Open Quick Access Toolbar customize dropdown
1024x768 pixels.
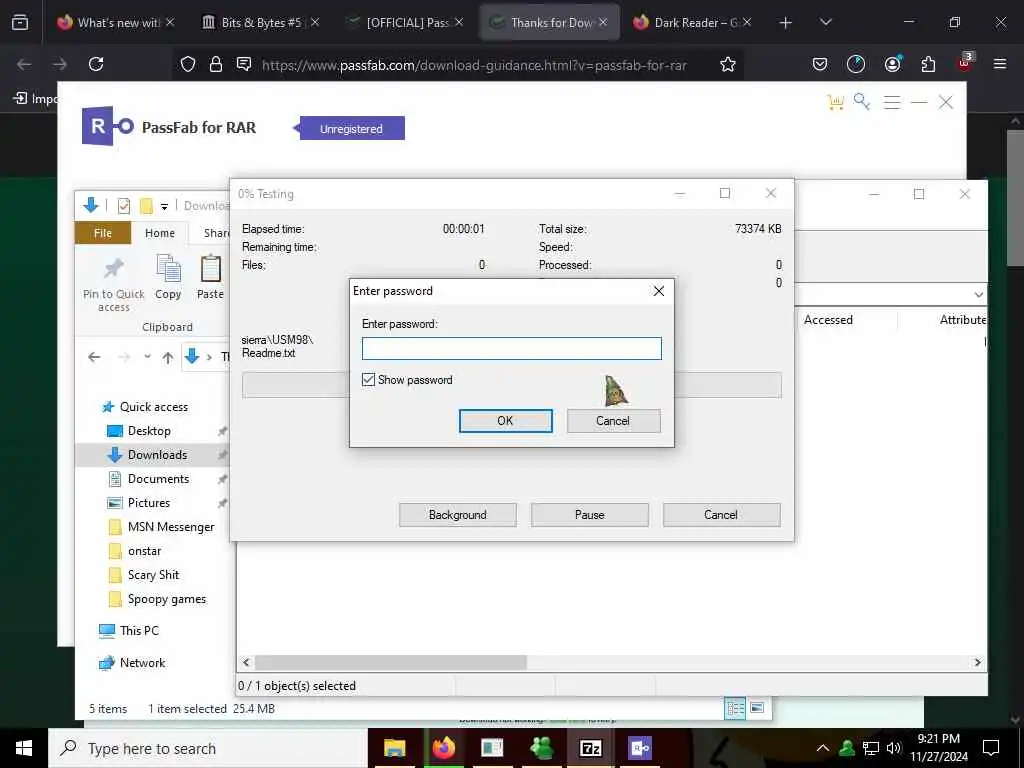[x=164, y=206]
